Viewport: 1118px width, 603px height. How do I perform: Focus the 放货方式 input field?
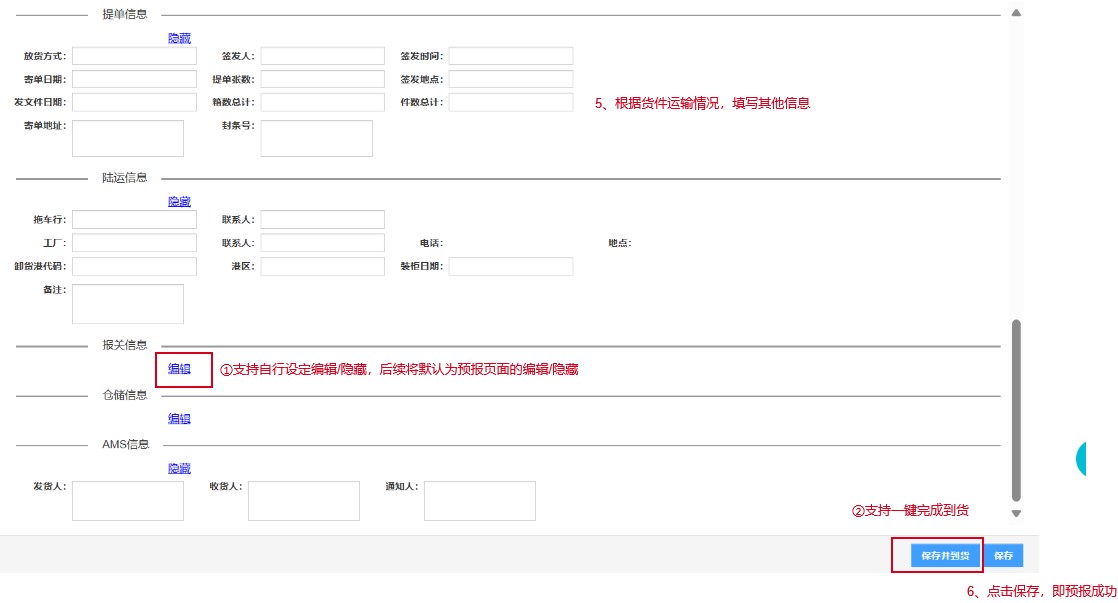pos(134,56)
